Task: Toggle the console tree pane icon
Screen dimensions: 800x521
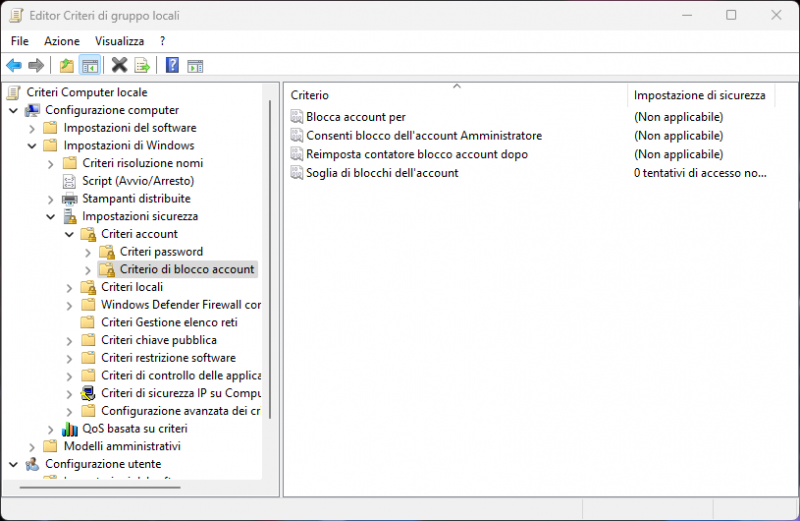Action: pyautogui.click(x=90, y=65)
